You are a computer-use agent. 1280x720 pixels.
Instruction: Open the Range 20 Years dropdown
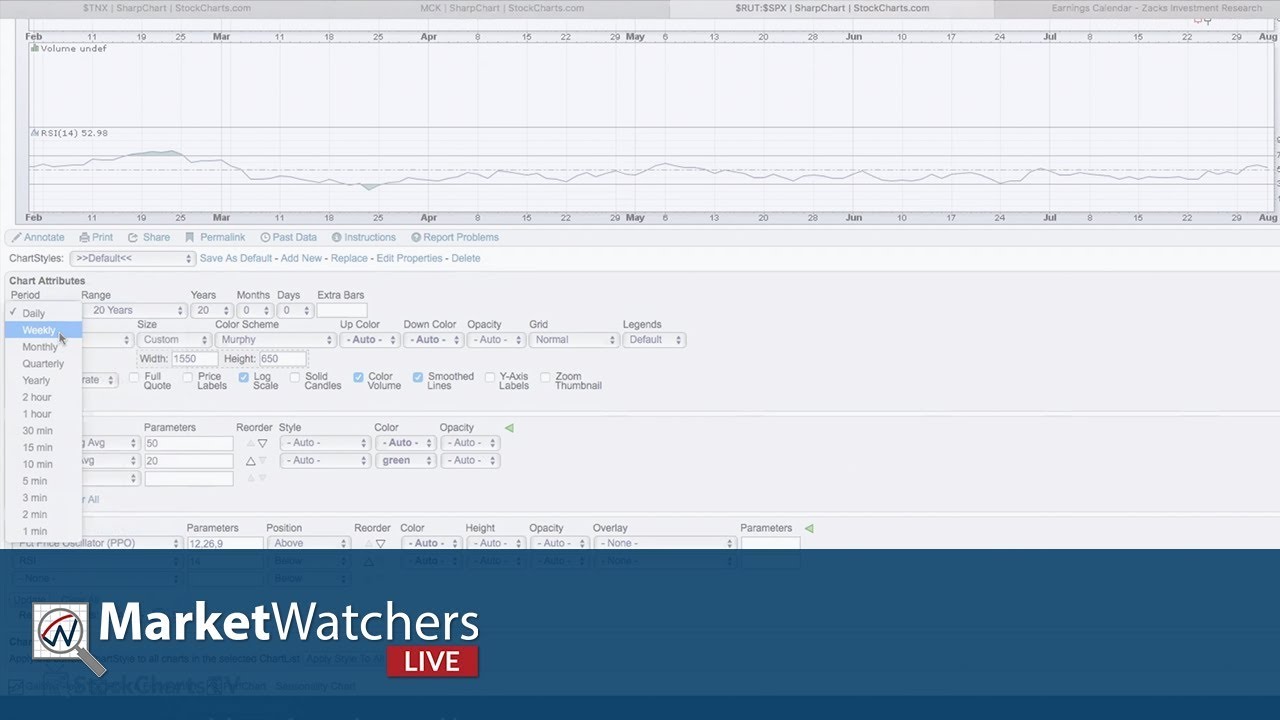pos(134,311)
